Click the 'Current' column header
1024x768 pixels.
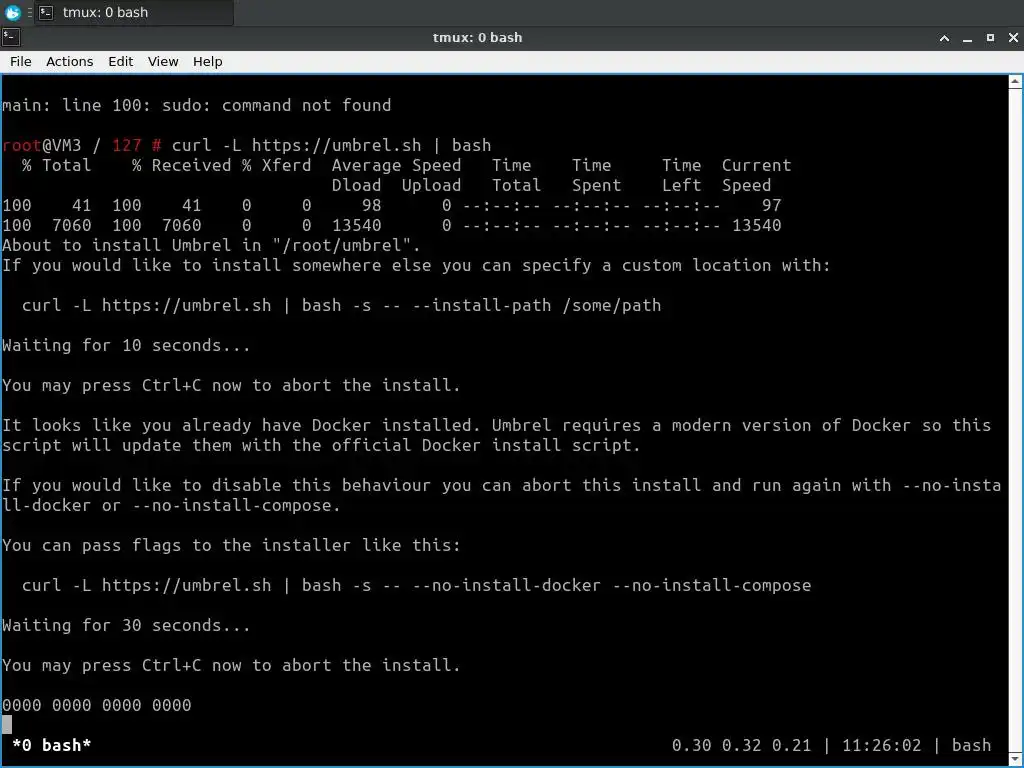(x=756, y=165)
